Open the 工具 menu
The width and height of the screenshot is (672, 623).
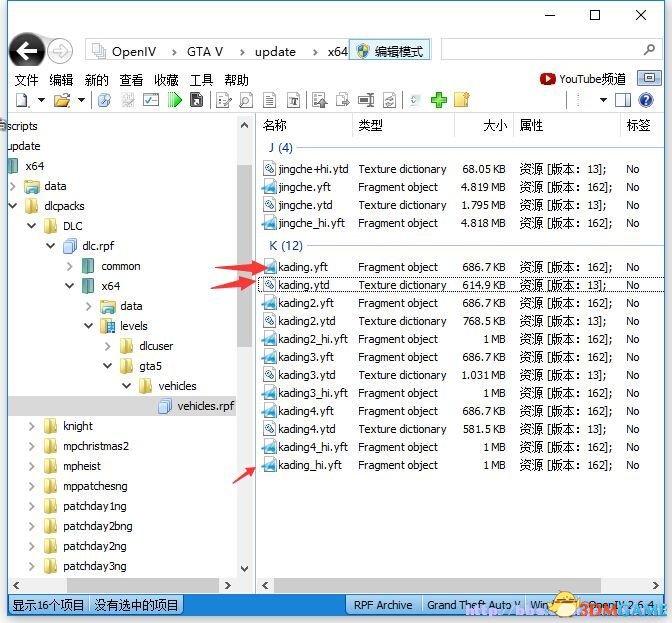[201, 80]
